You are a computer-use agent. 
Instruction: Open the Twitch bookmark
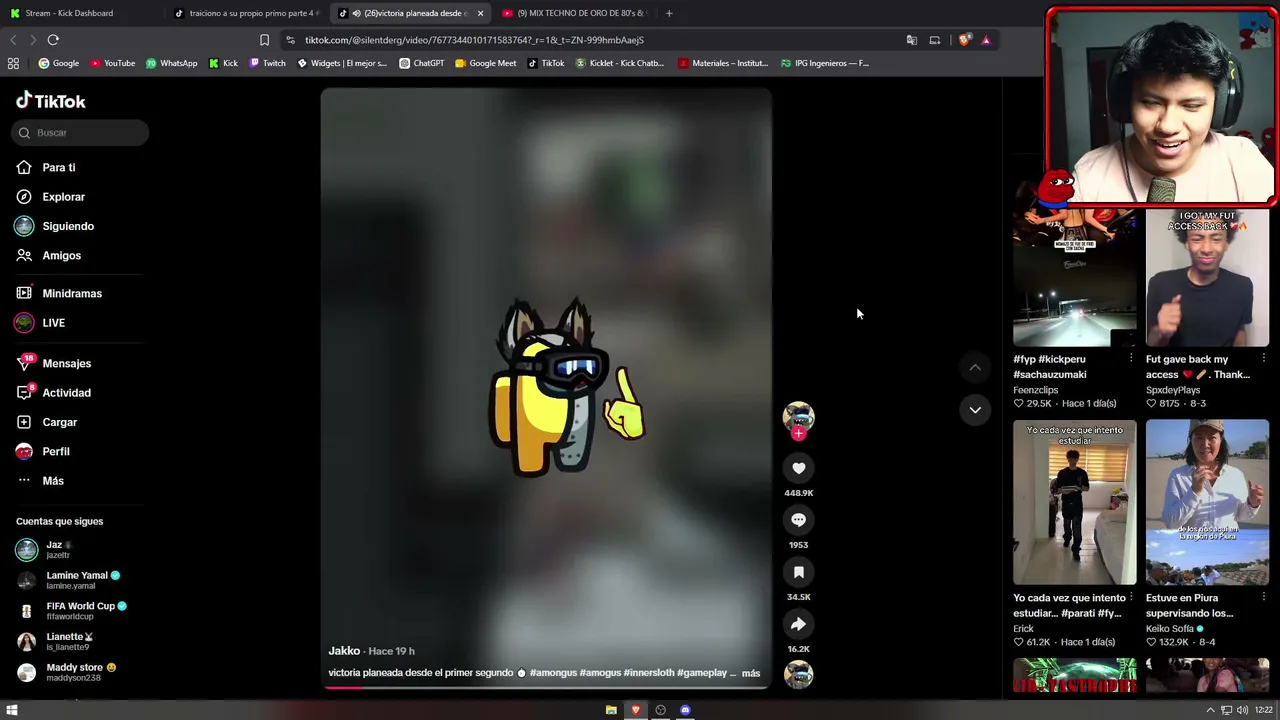pos(267,63)
